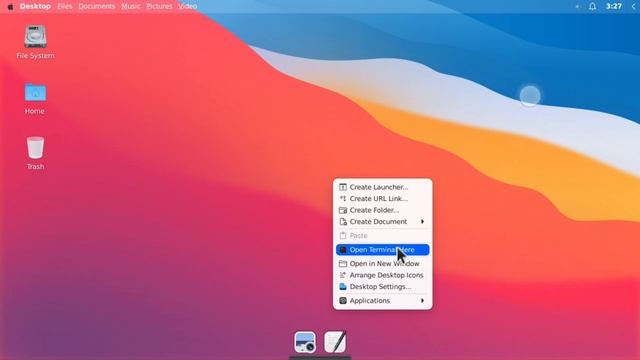
Task: Open Video in the top bar
Action: tap(188, 7)
